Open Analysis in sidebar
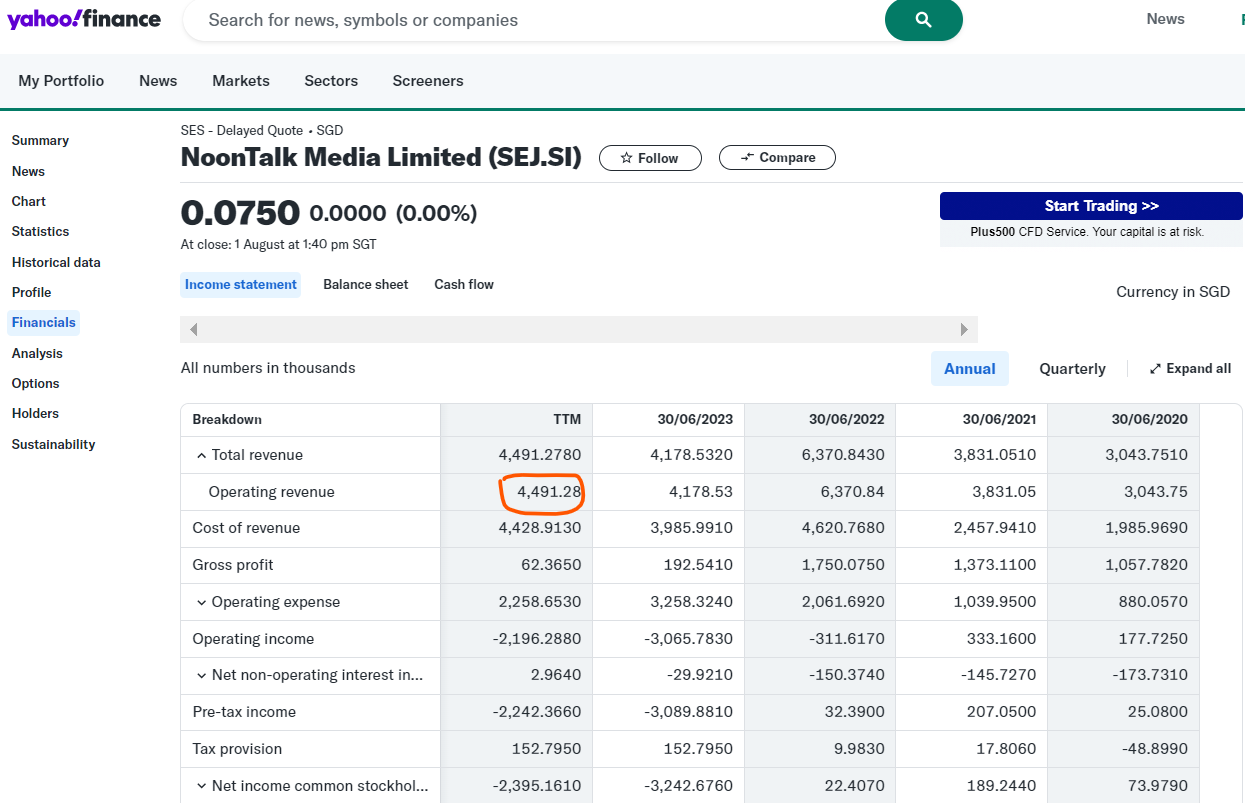1245x803 pixels. coord(37,353)
